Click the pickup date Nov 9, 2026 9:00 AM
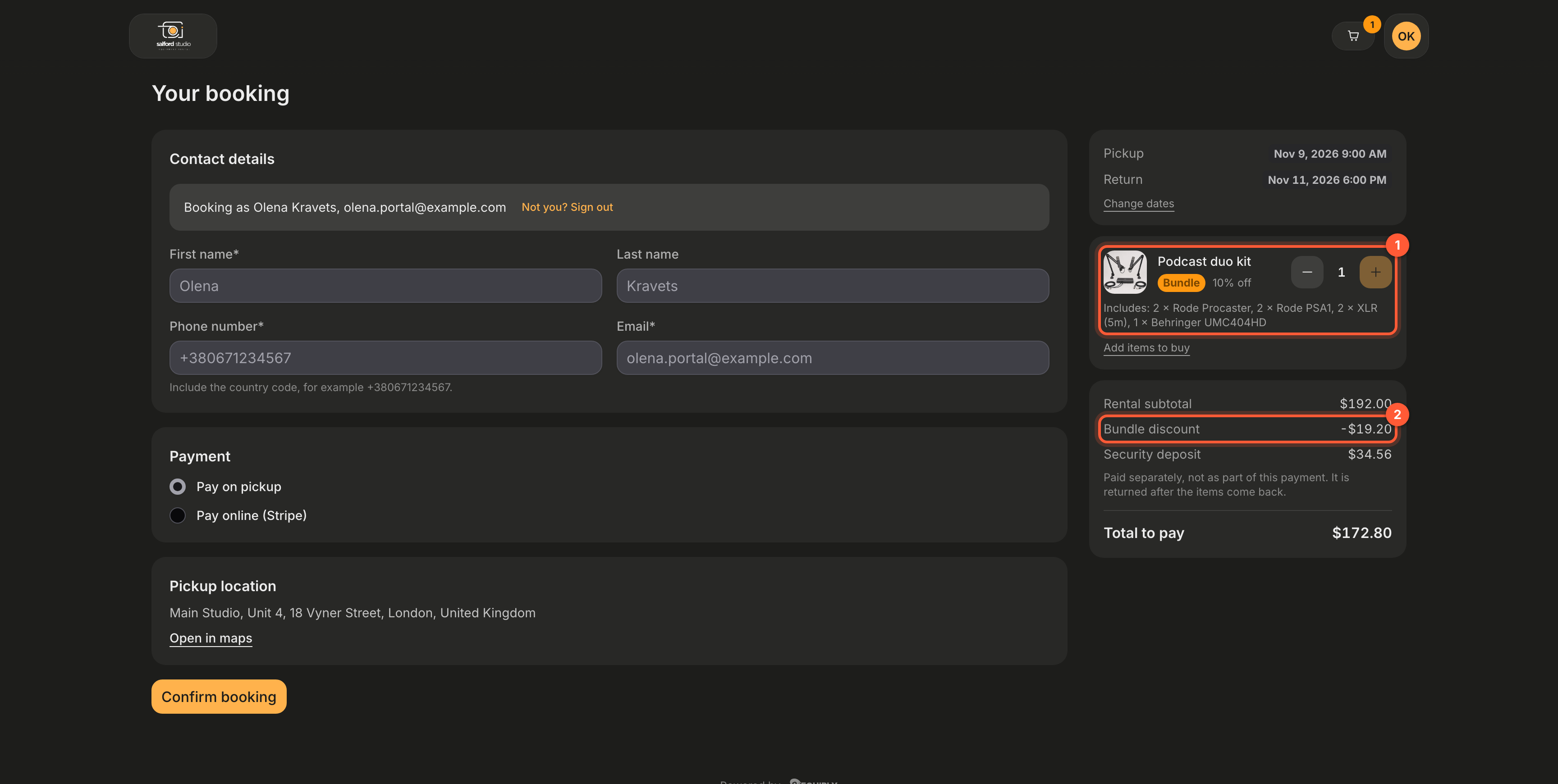 point(1329,154)
